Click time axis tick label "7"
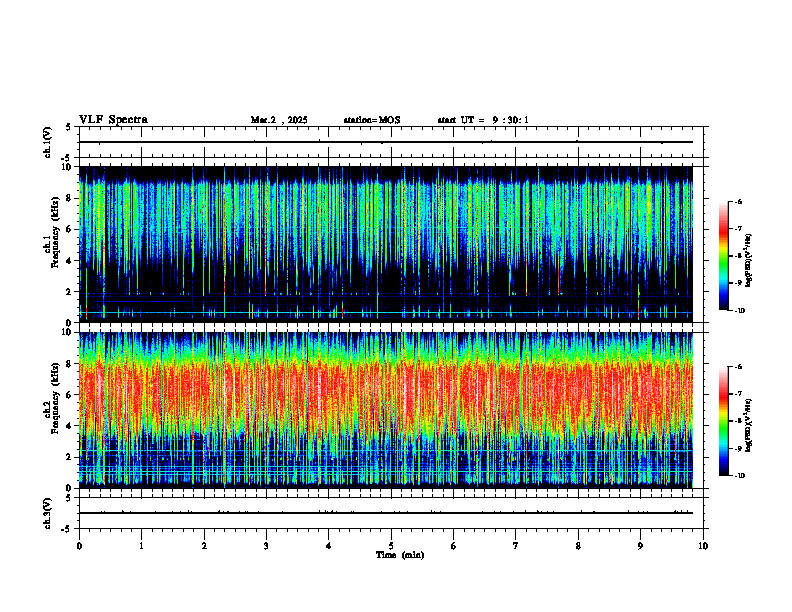This screenshot has width=792, height=612. [x=516, y=546]
